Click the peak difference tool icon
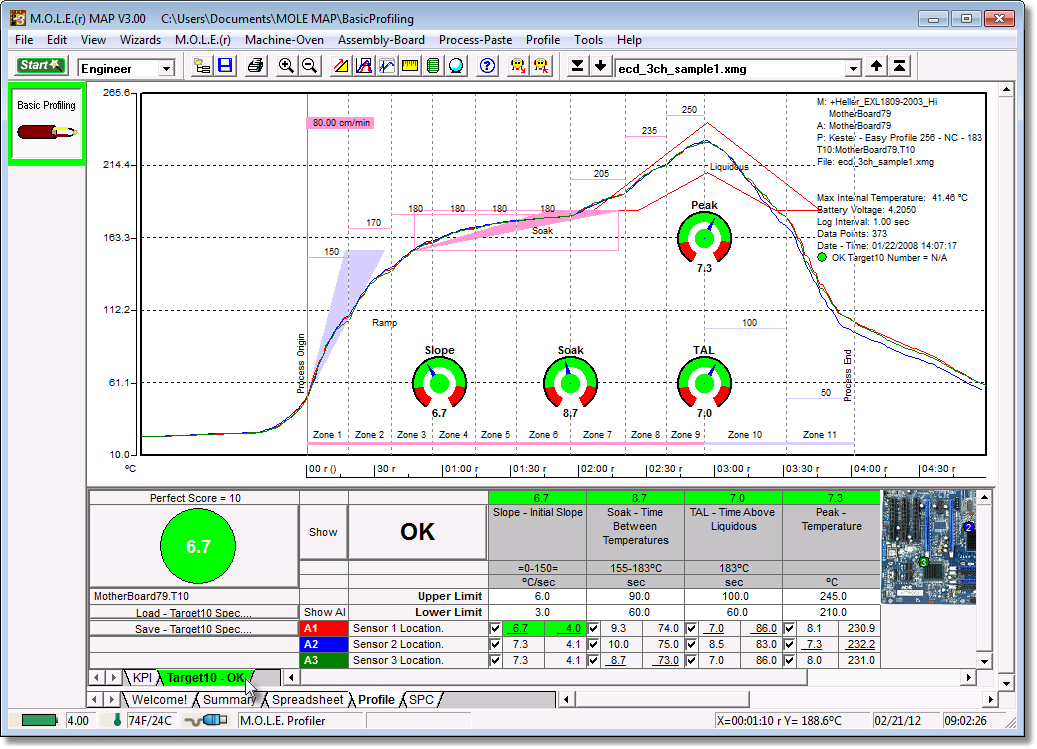Image resolution: width=1037 pixels, height=749 pixels. (x=364, y=66)
